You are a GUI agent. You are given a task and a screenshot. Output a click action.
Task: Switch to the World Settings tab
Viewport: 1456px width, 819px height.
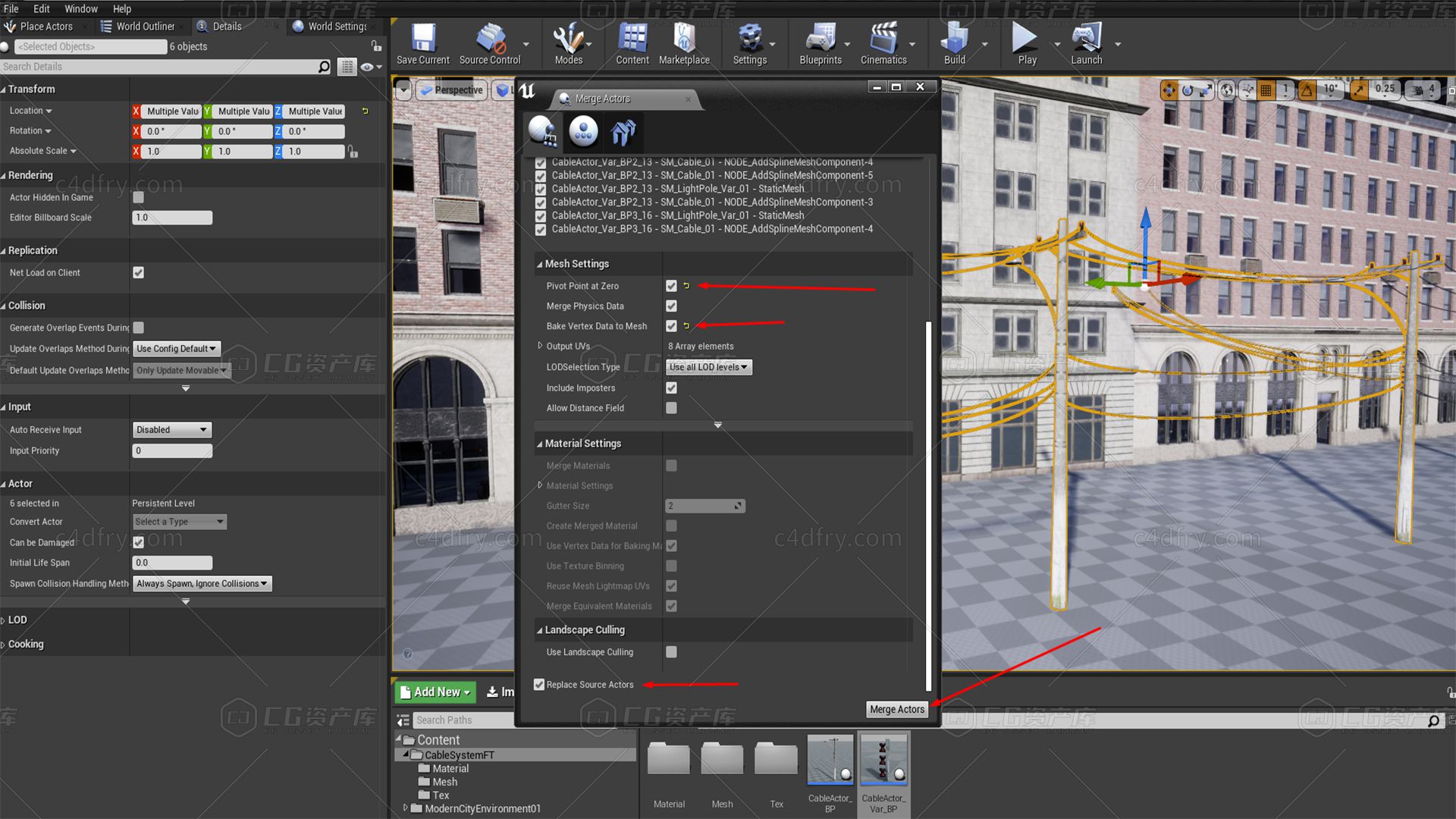(x=330, y=27)
